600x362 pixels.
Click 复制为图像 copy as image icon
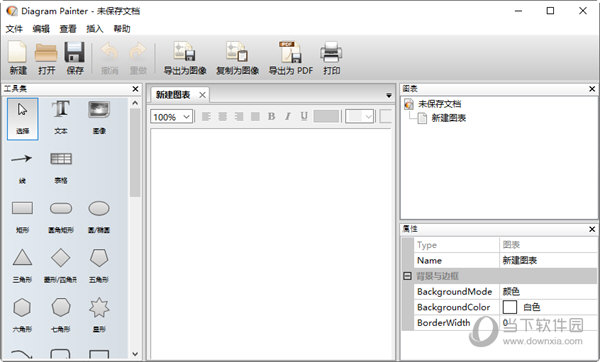pos(237,52)
